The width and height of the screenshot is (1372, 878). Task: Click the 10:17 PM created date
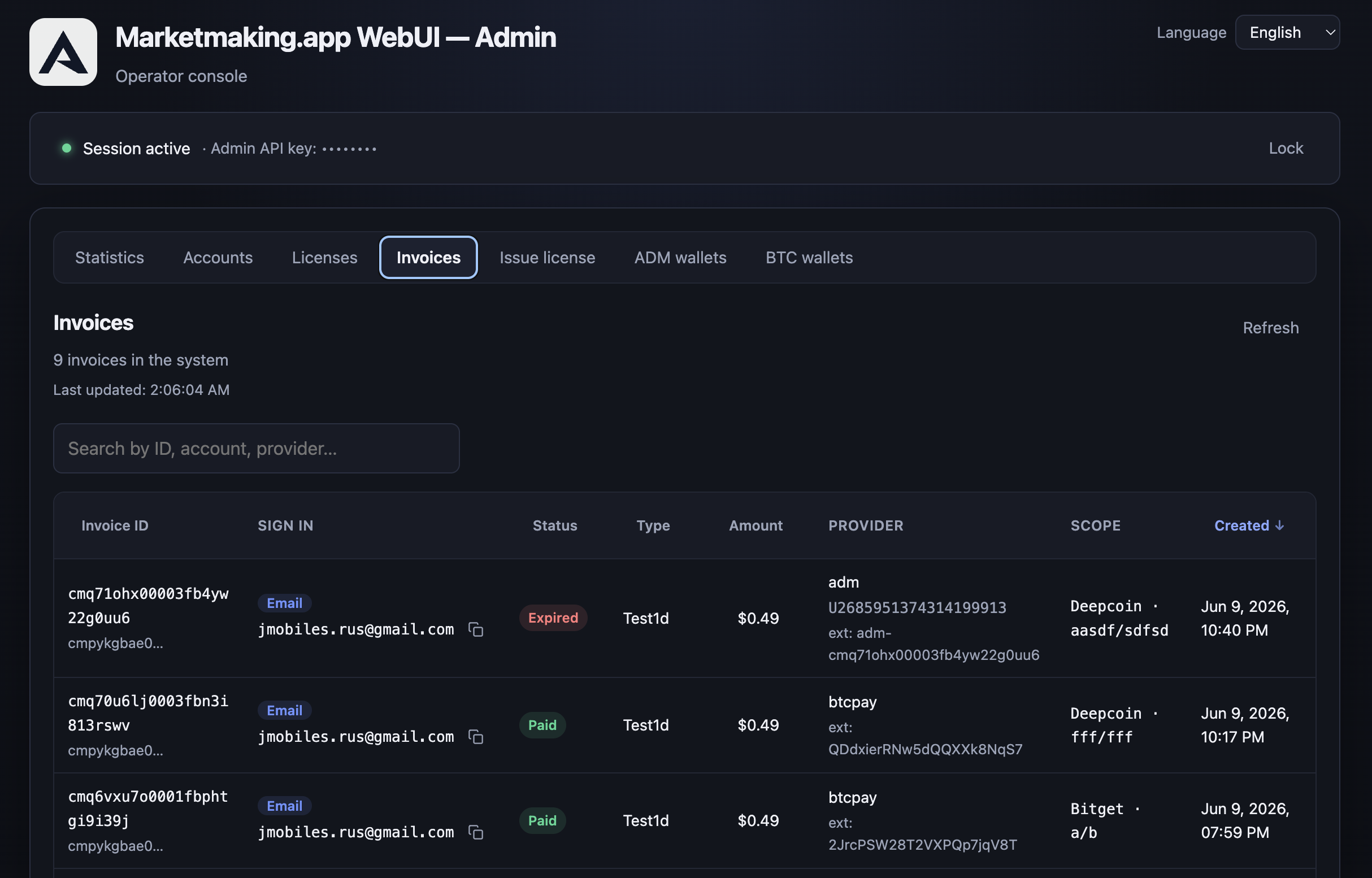click(1245, 725)
